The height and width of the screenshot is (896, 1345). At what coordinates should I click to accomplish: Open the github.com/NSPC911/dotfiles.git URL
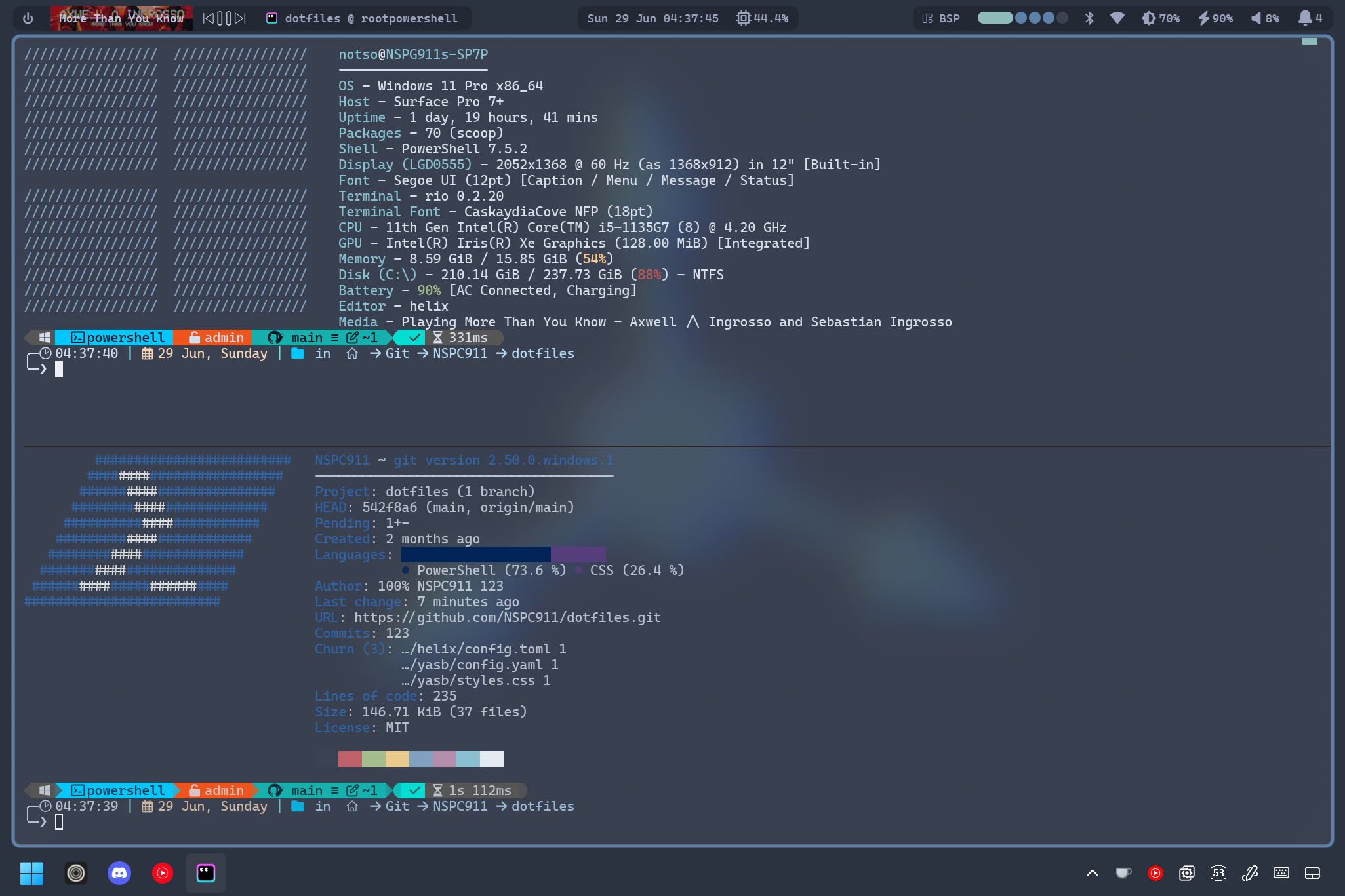(507, 617)
